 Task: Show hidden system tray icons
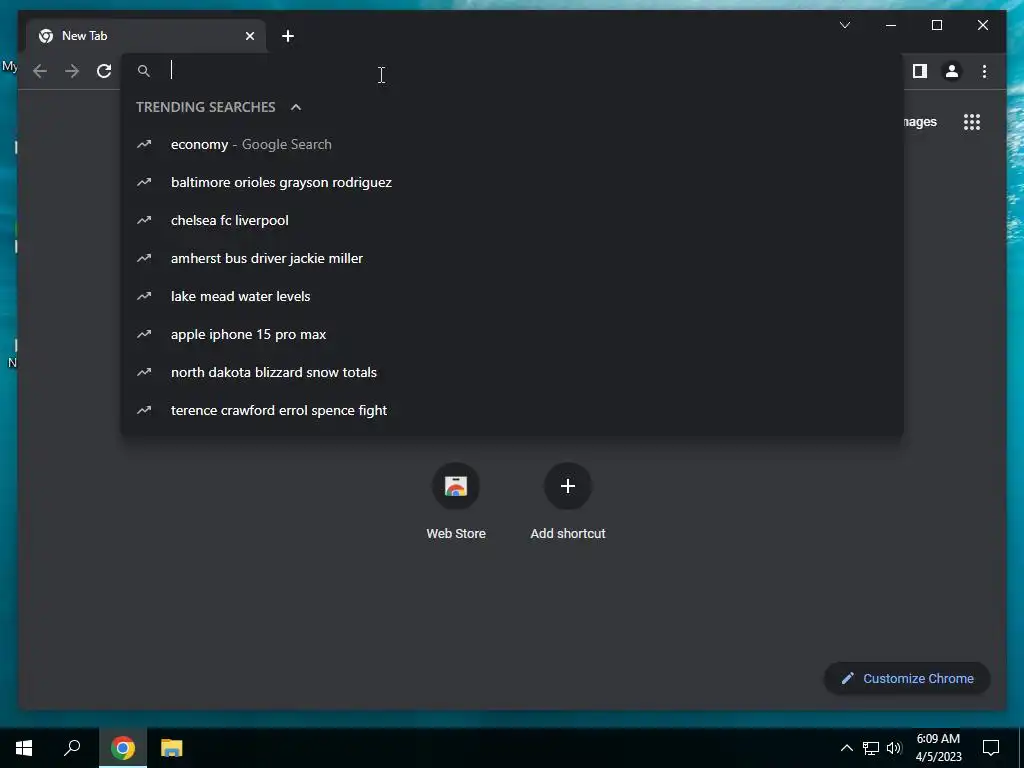(846, 748)
